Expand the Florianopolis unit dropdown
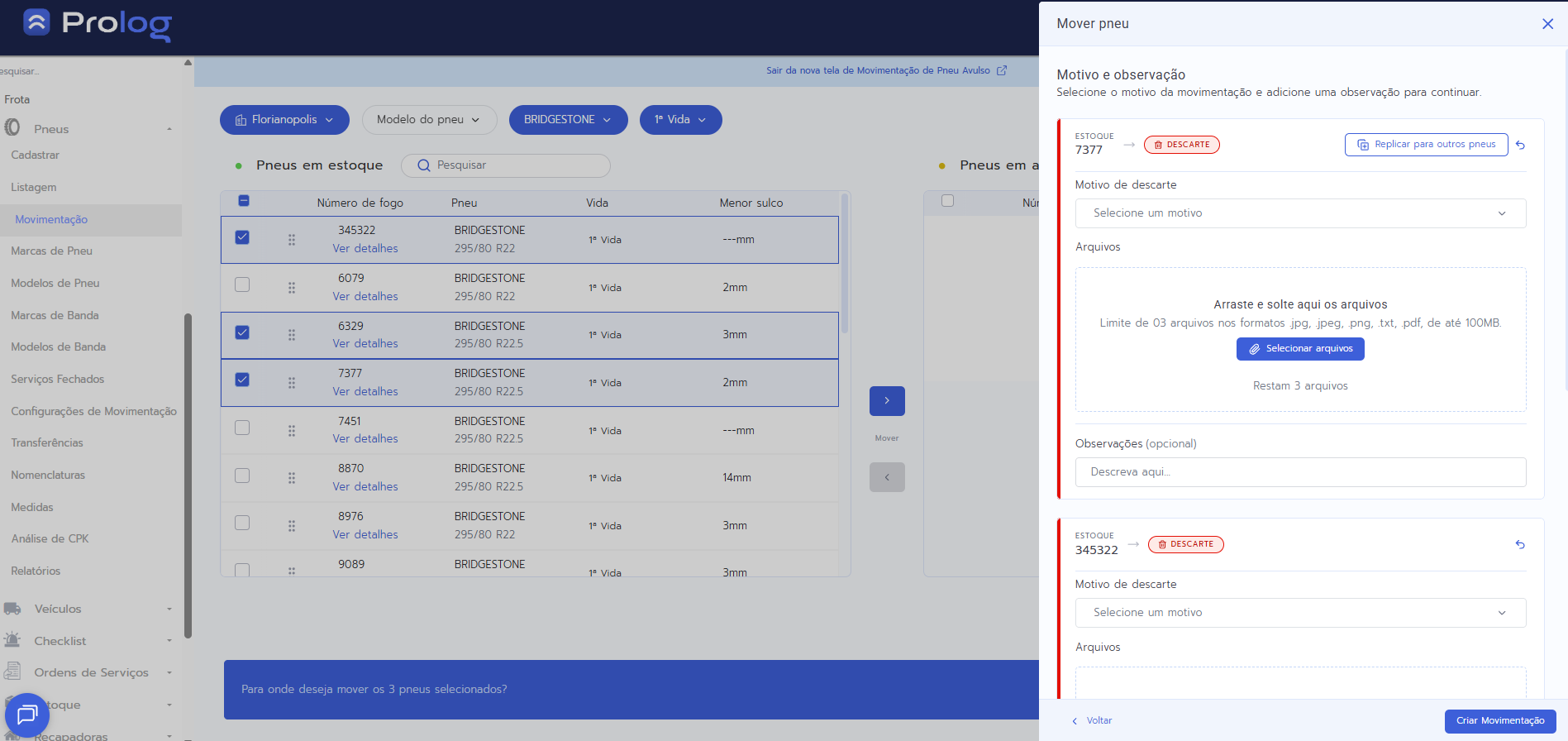The height and width of the screenshot is (741, 1568). (x=284, y=120)
